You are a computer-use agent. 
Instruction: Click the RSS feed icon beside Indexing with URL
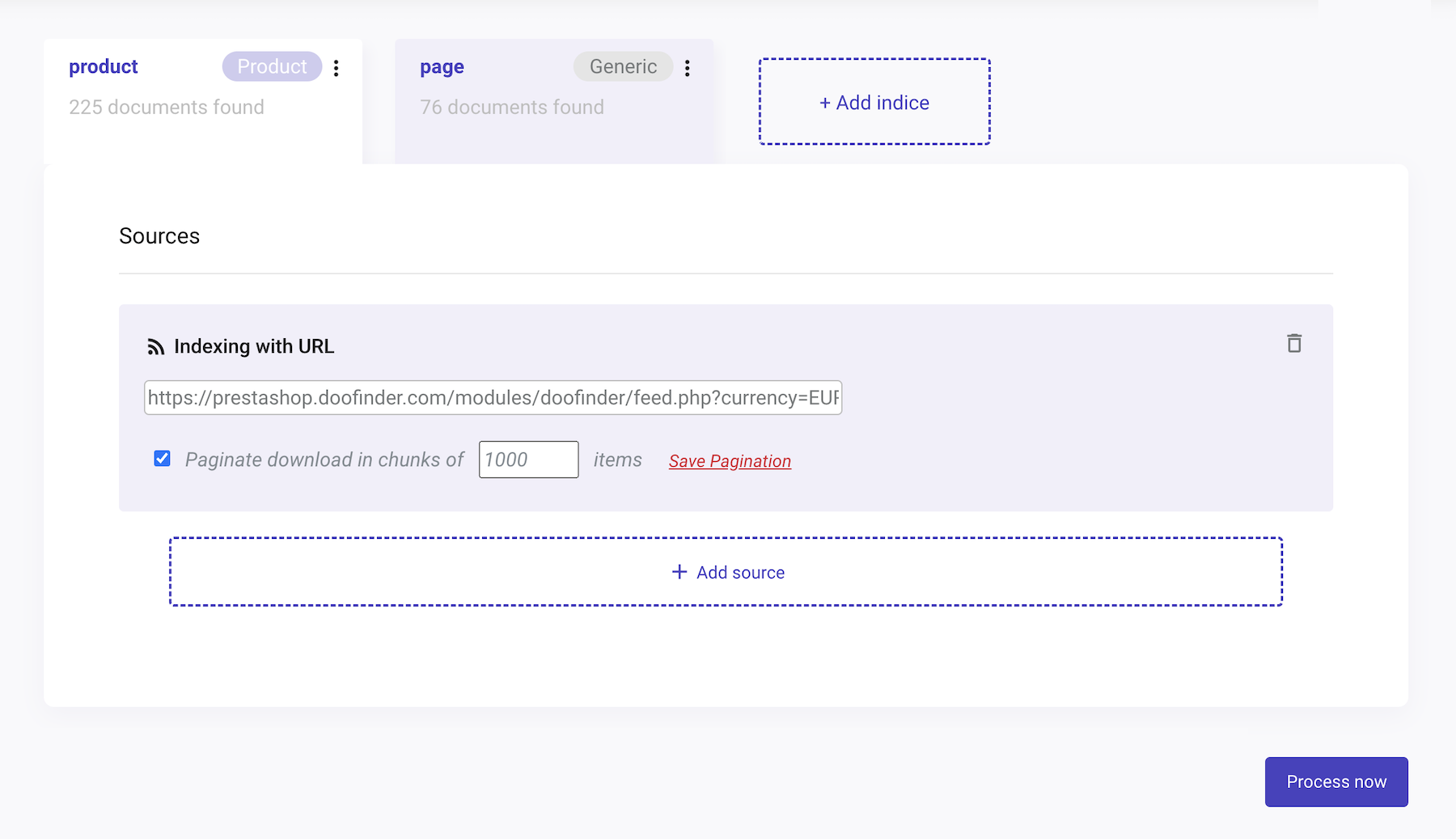(x=155, y=347)
